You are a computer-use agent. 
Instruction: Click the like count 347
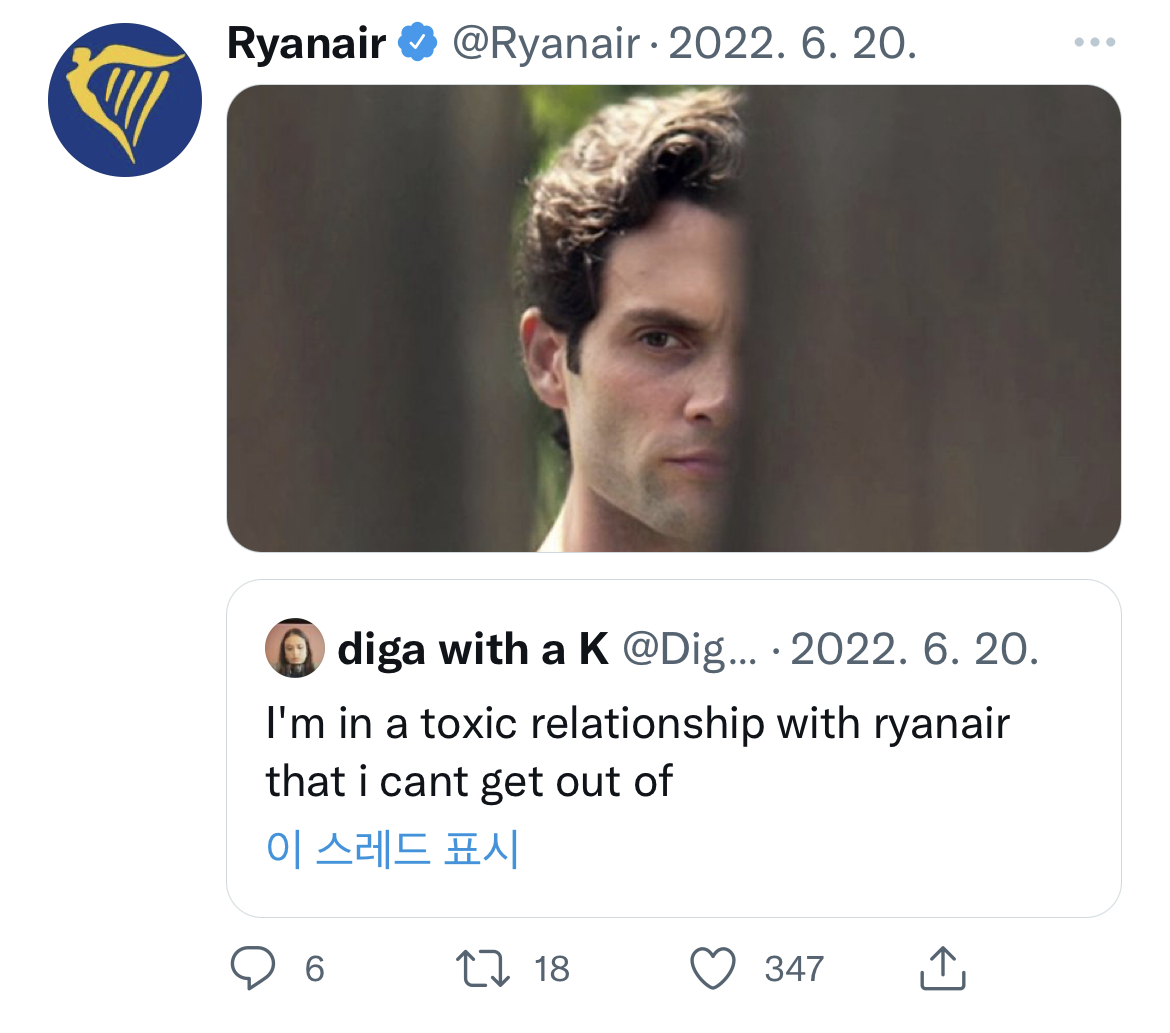(794, 969)
